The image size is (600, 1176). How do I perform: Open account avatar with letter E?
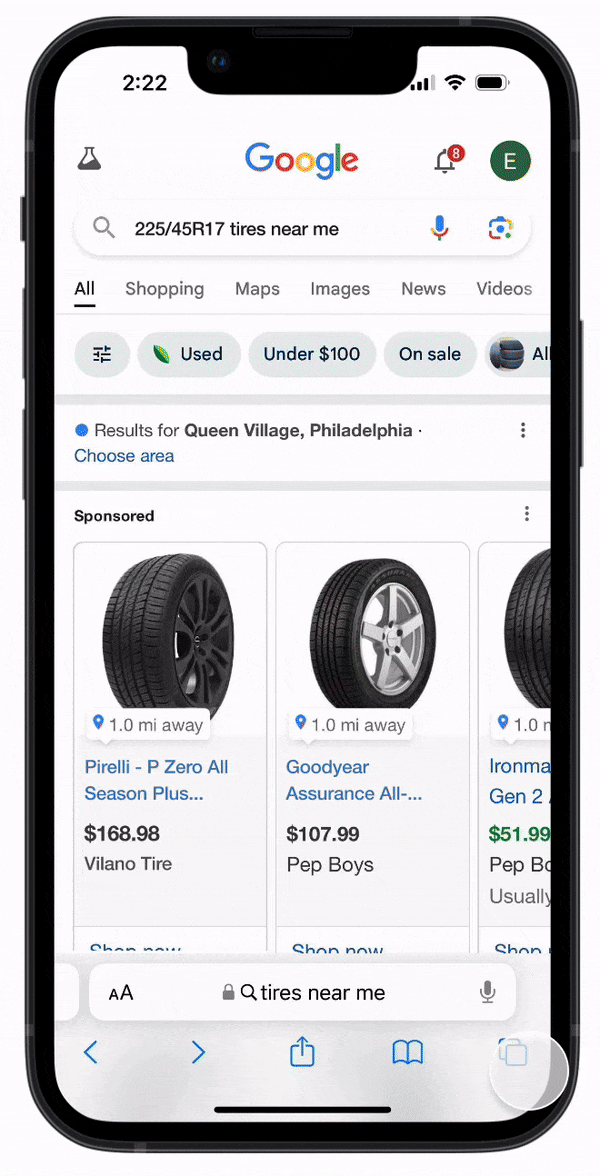510,160
